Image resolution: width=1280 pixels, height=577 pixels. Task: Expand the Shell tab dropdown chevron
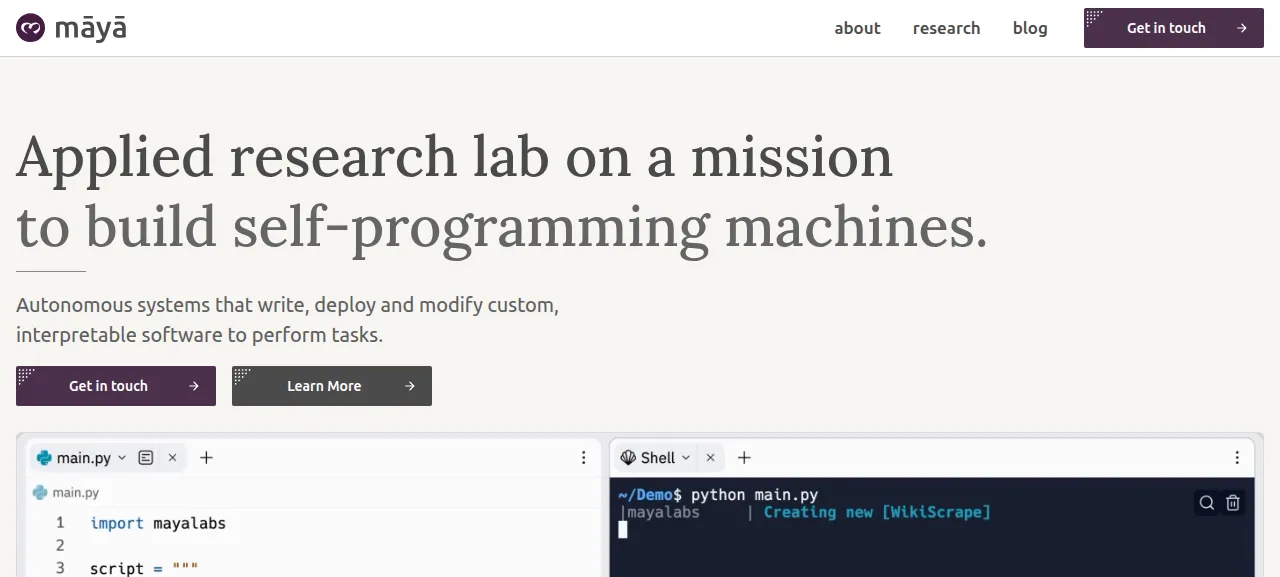[x=686, y=458]
